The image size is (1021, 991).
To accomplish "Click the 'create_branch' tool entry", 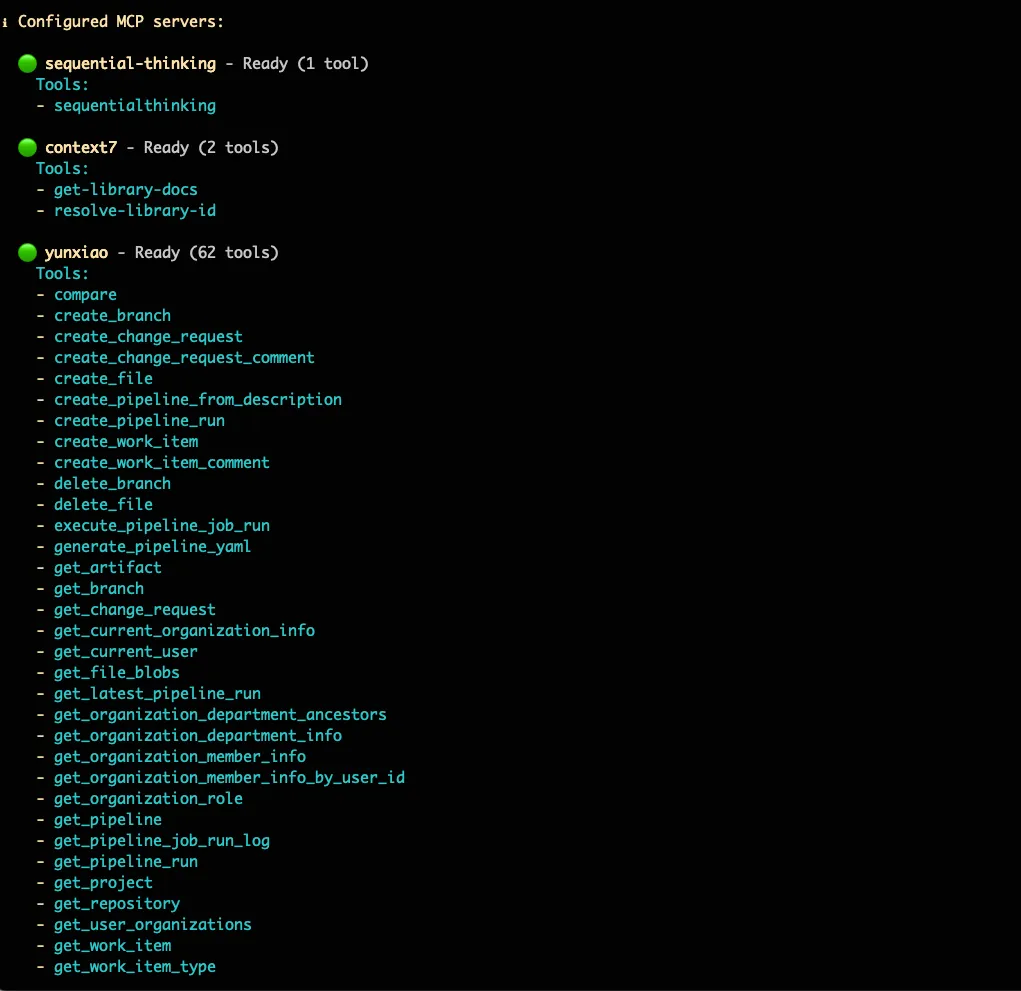I will point(113,316).
